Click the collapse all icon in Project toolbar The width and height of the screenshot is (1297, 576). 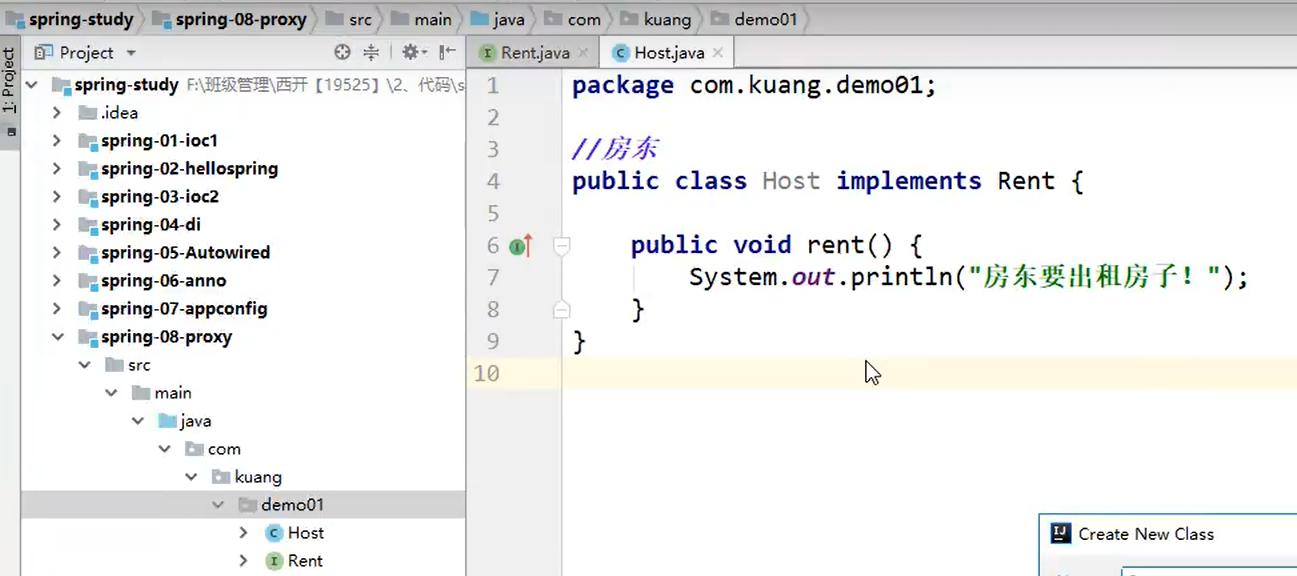pyautogui.click(x=371, y=53)
